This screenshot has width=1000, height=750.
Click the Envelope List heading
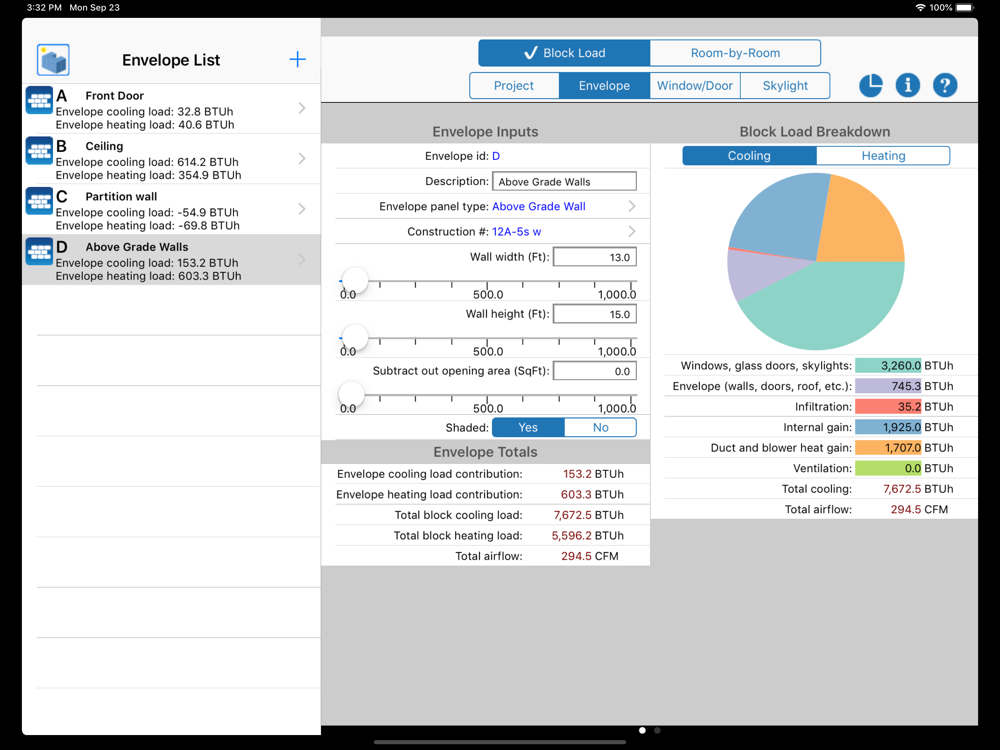pyautogui.click(x=171, y=60)
